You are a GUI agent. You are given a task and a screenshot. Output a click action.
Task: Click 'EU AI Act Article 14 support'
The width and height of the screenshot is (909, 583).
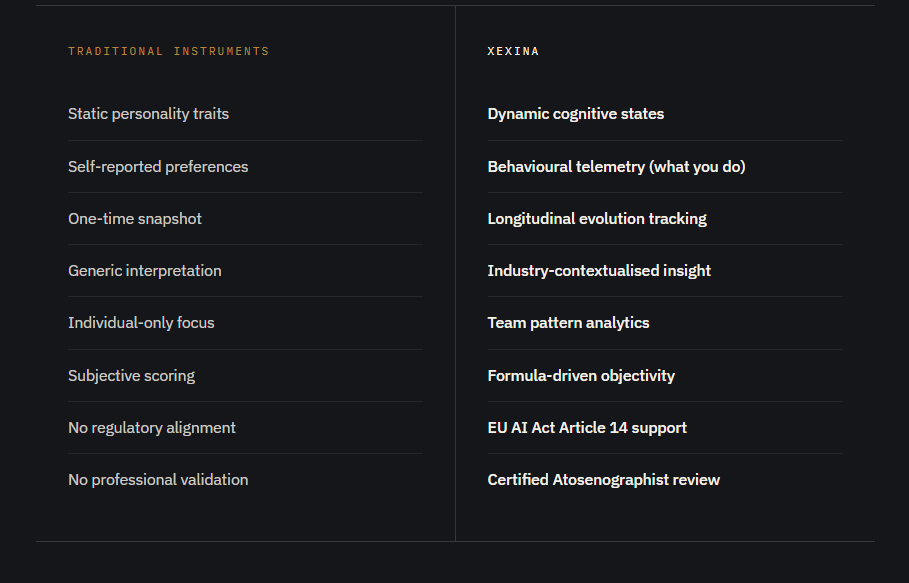click(587, 428)
